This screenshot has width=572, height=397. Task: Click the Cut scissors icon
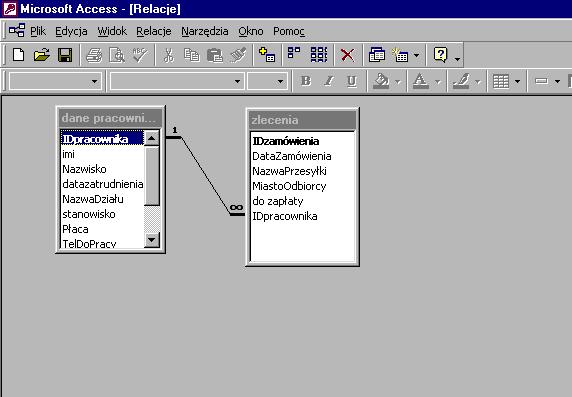[168, 55]
